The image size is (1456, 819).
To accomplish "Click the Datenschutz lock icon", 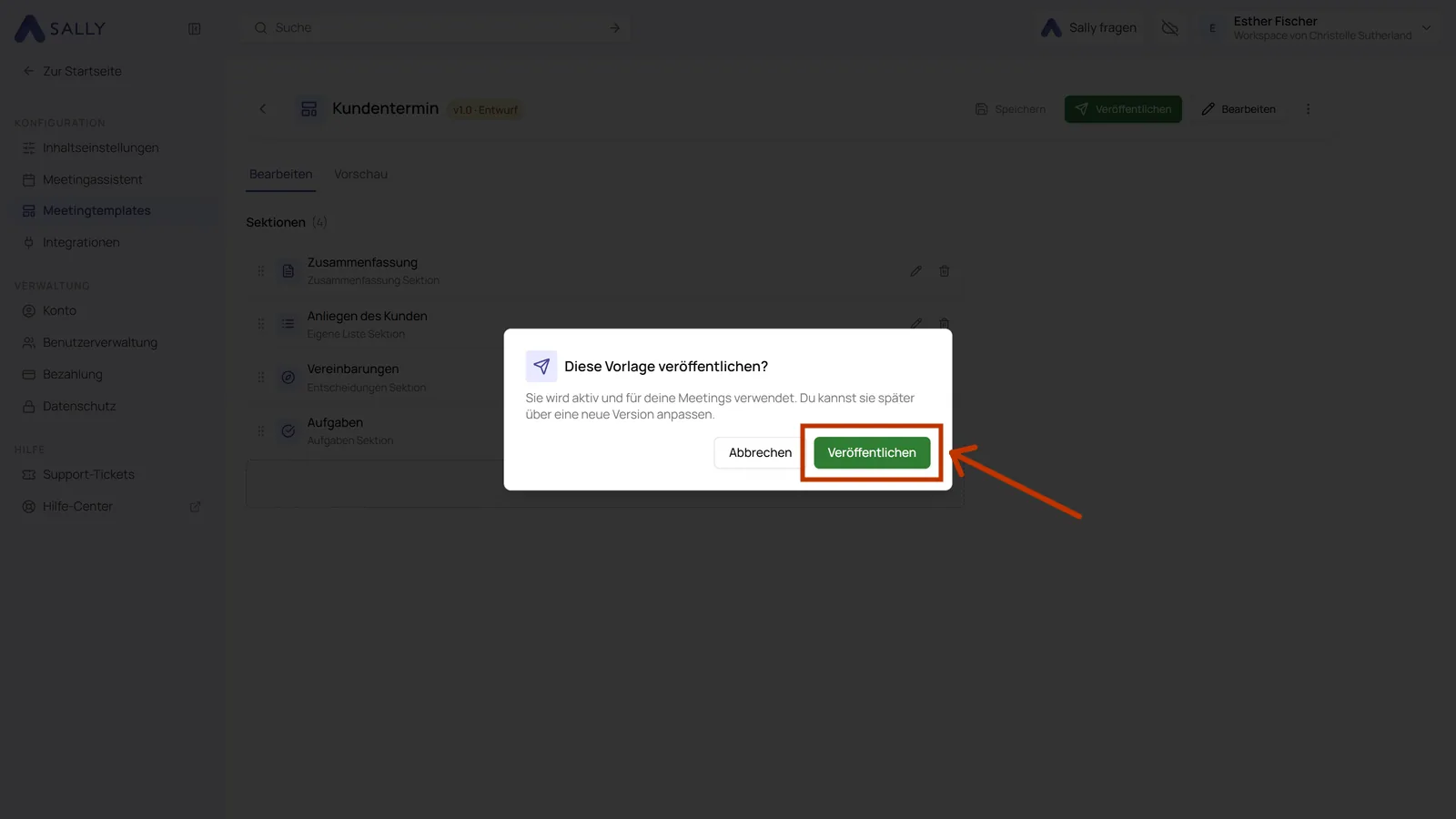I will point(28,406).
